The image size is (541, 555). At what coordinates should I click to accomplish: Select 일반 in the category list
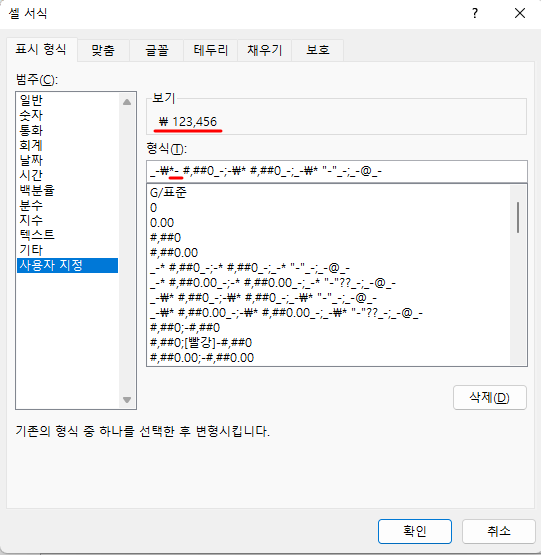point(67,100)
